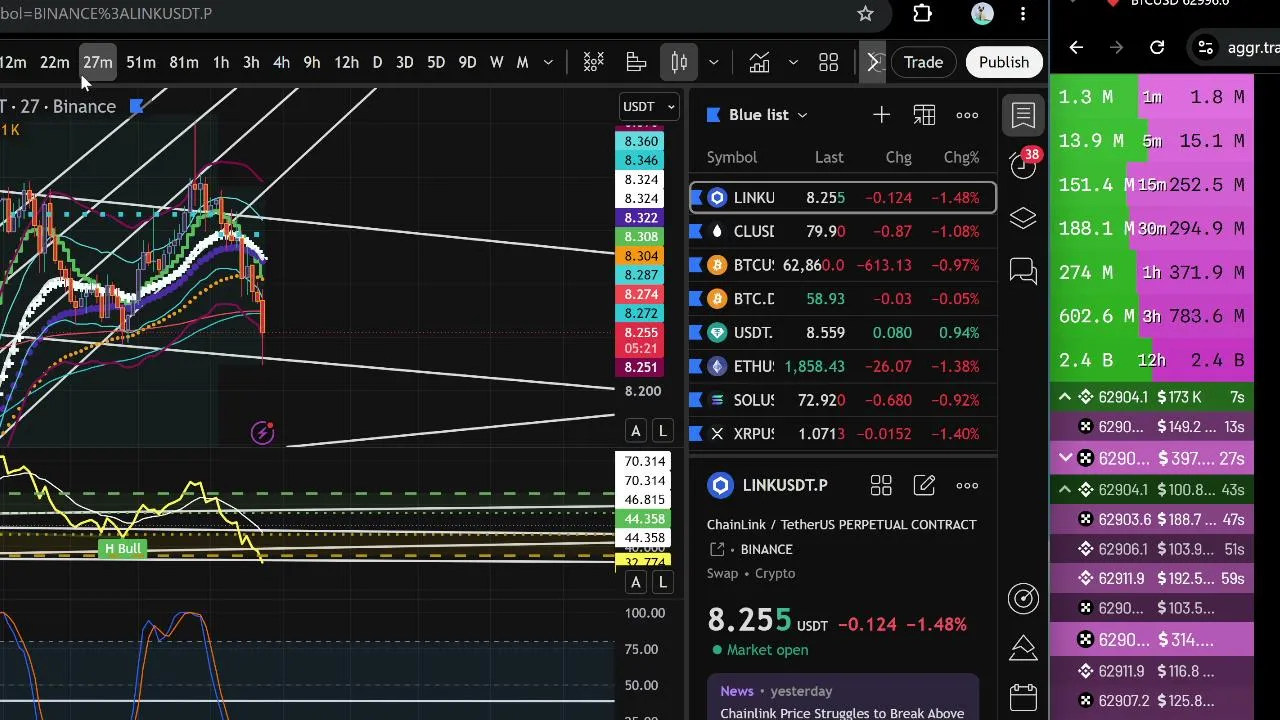Image resolution: width=1280 pixels, height=720 pixels.
Task: Open the layout grid templates icon
Action: [828, 63]
